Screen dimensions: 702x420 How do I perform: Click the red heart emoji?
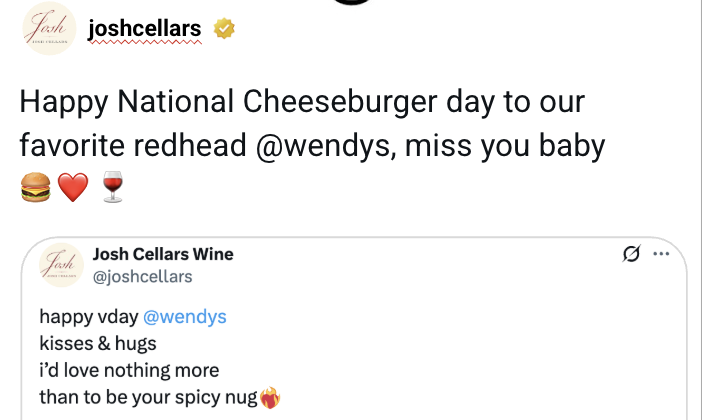[x=73, y=187]
